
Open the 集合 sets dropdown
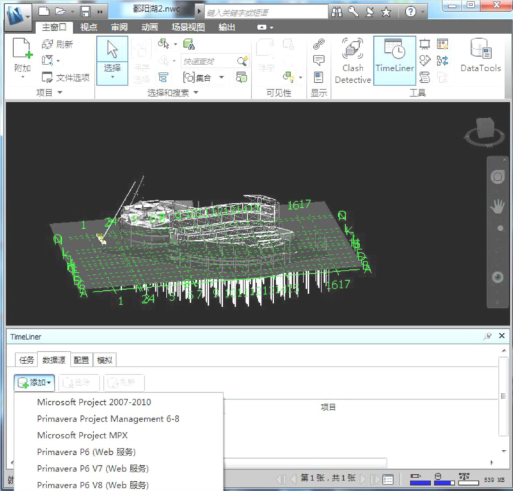(221, 77)
